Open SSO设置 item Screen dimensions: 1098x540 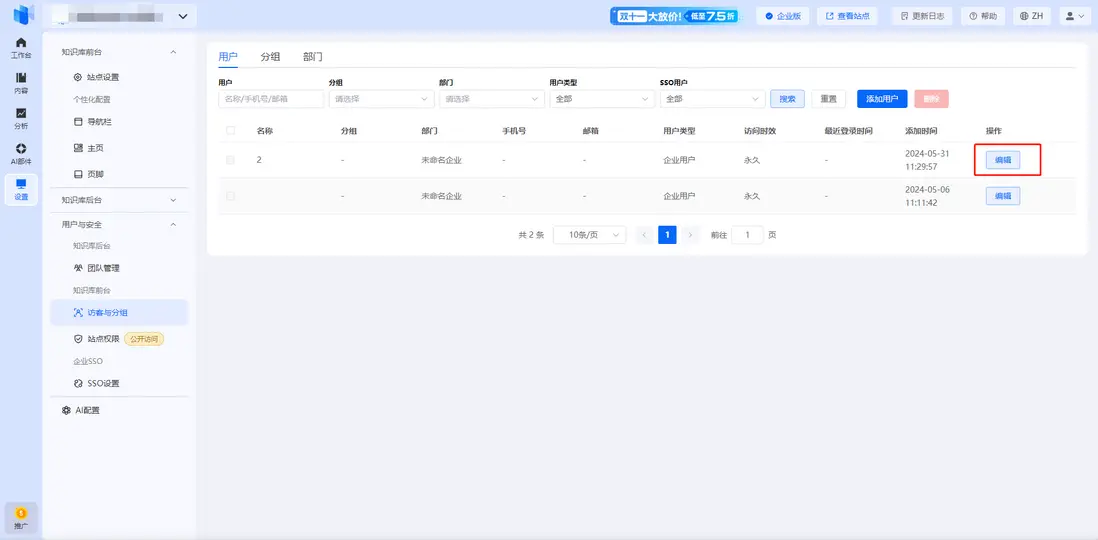tap(97, 384)
